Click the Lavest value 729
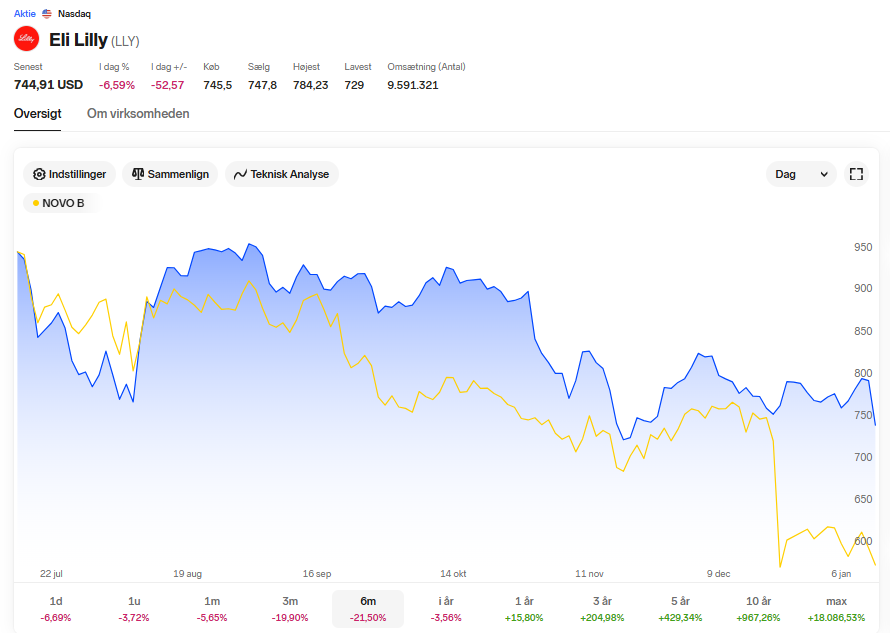Image resolution: width=890 pixels, height=633 pixels. pos(354,85)
